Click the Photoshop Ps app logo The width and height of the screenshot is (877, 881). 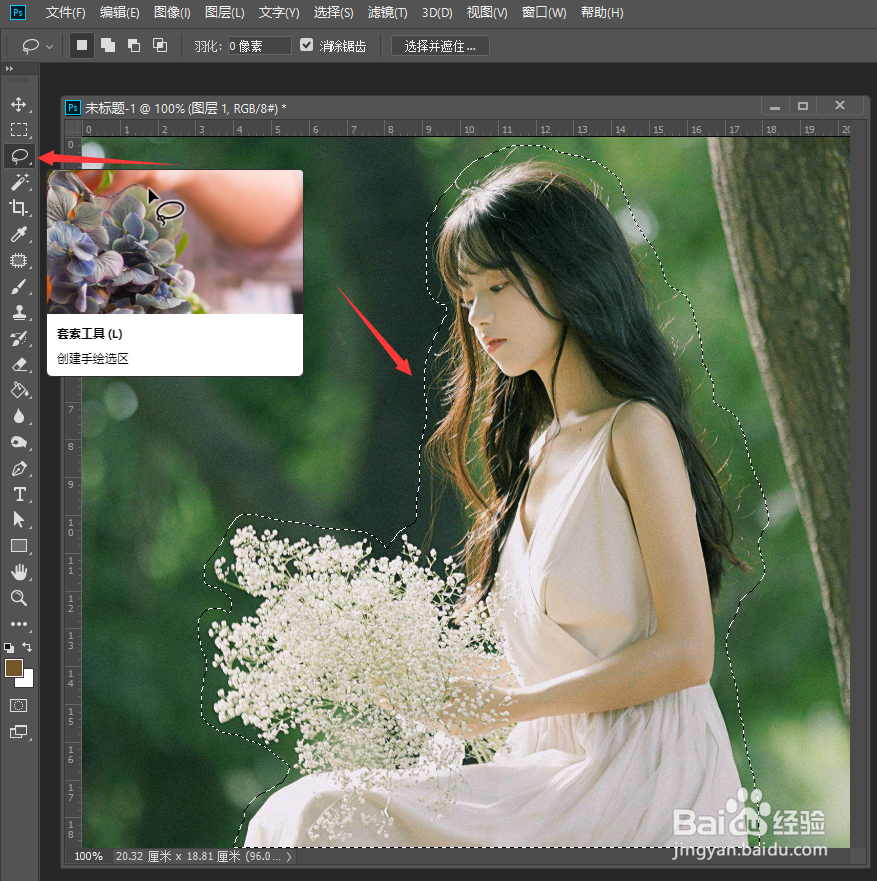tap(18, 12)
